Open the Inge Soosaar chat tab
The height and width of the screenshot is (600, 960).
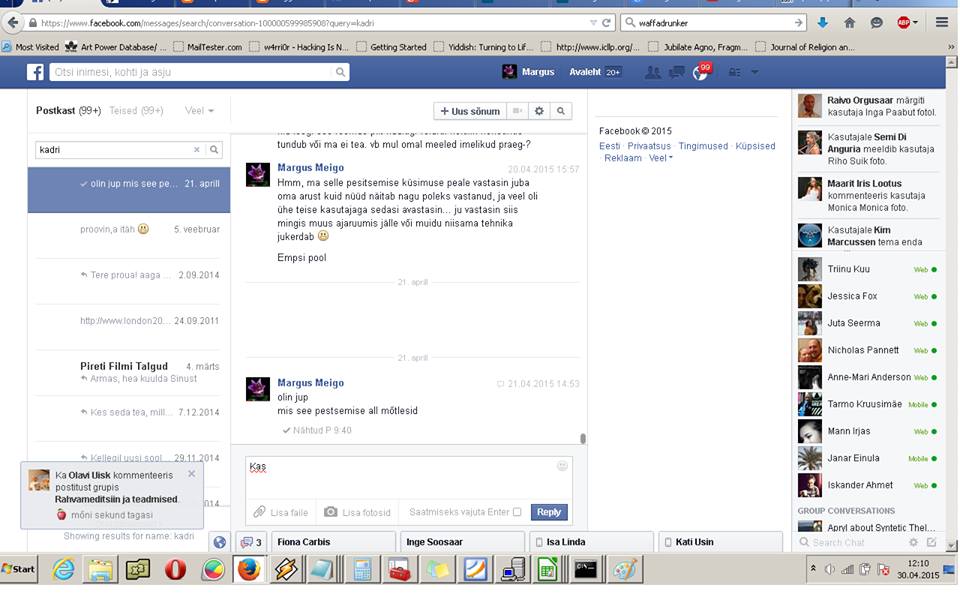click(x=462, y=542)
